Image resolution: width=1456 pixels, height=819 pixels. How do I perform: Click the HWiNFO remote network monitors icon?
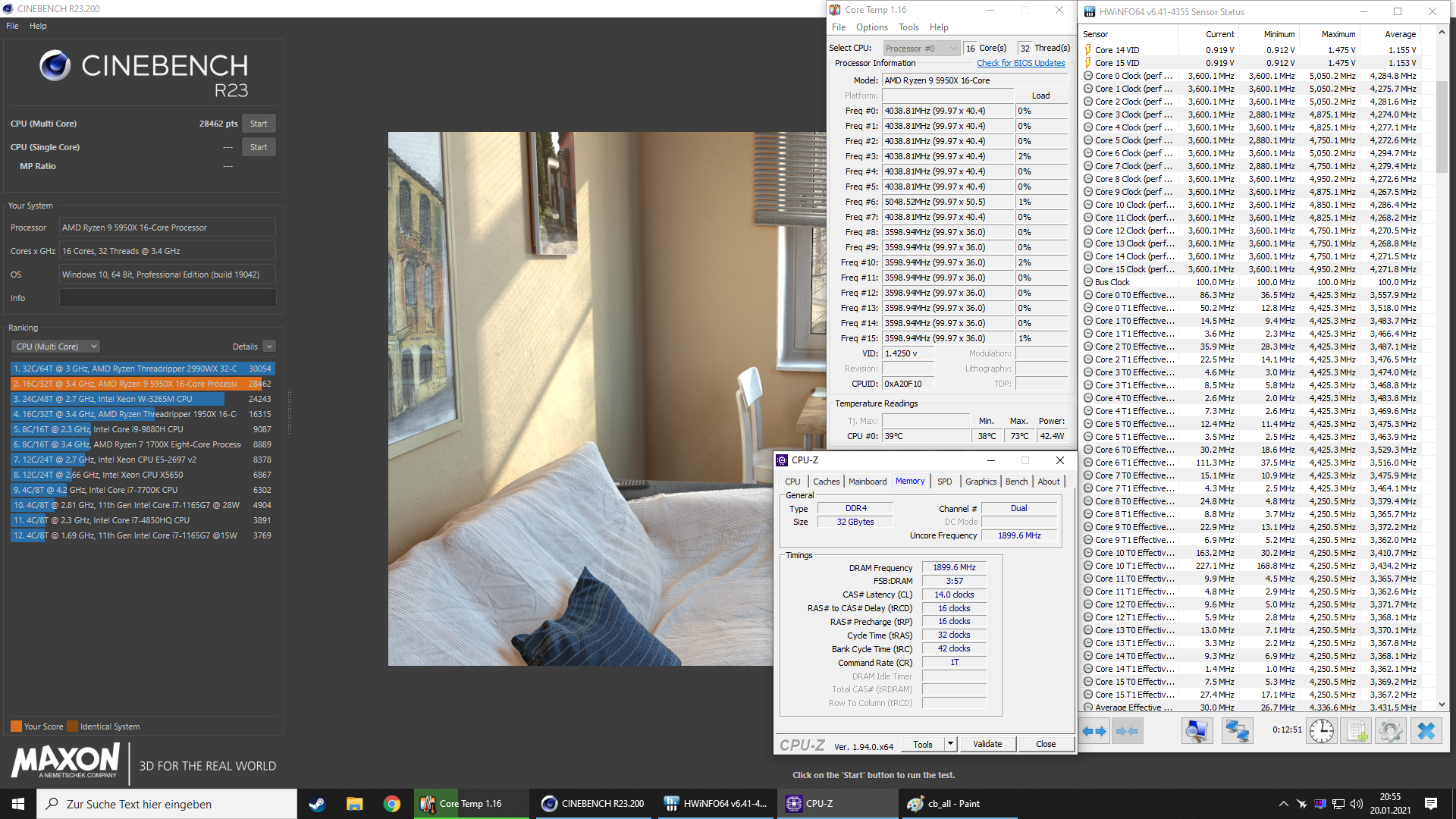pyautogui.click(x=1237, y=732)
